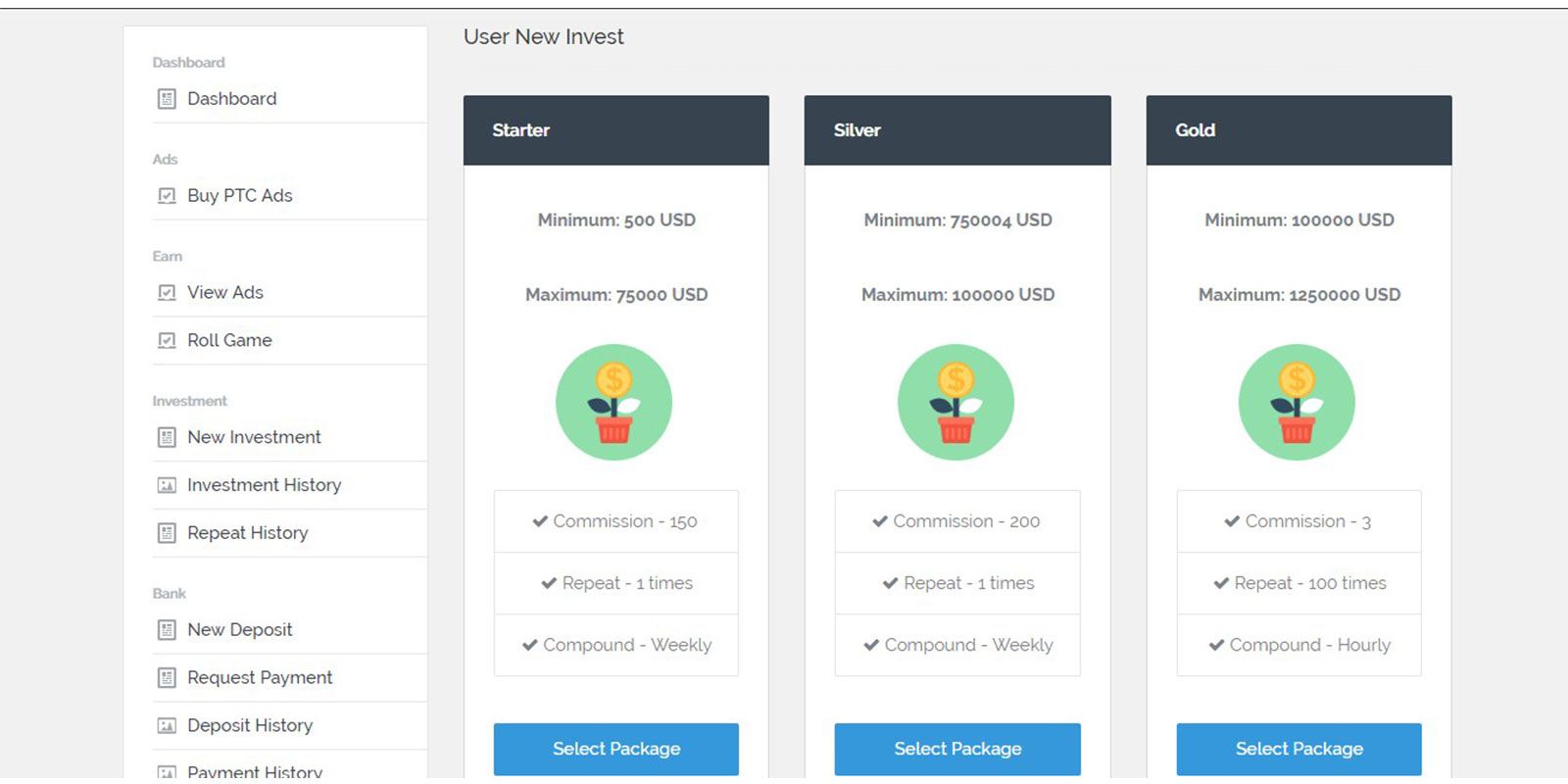This screenshot has height=784, width=1568.
Task: Click "Maximum: 1250000 USD" text
Action: point(1299,295)
